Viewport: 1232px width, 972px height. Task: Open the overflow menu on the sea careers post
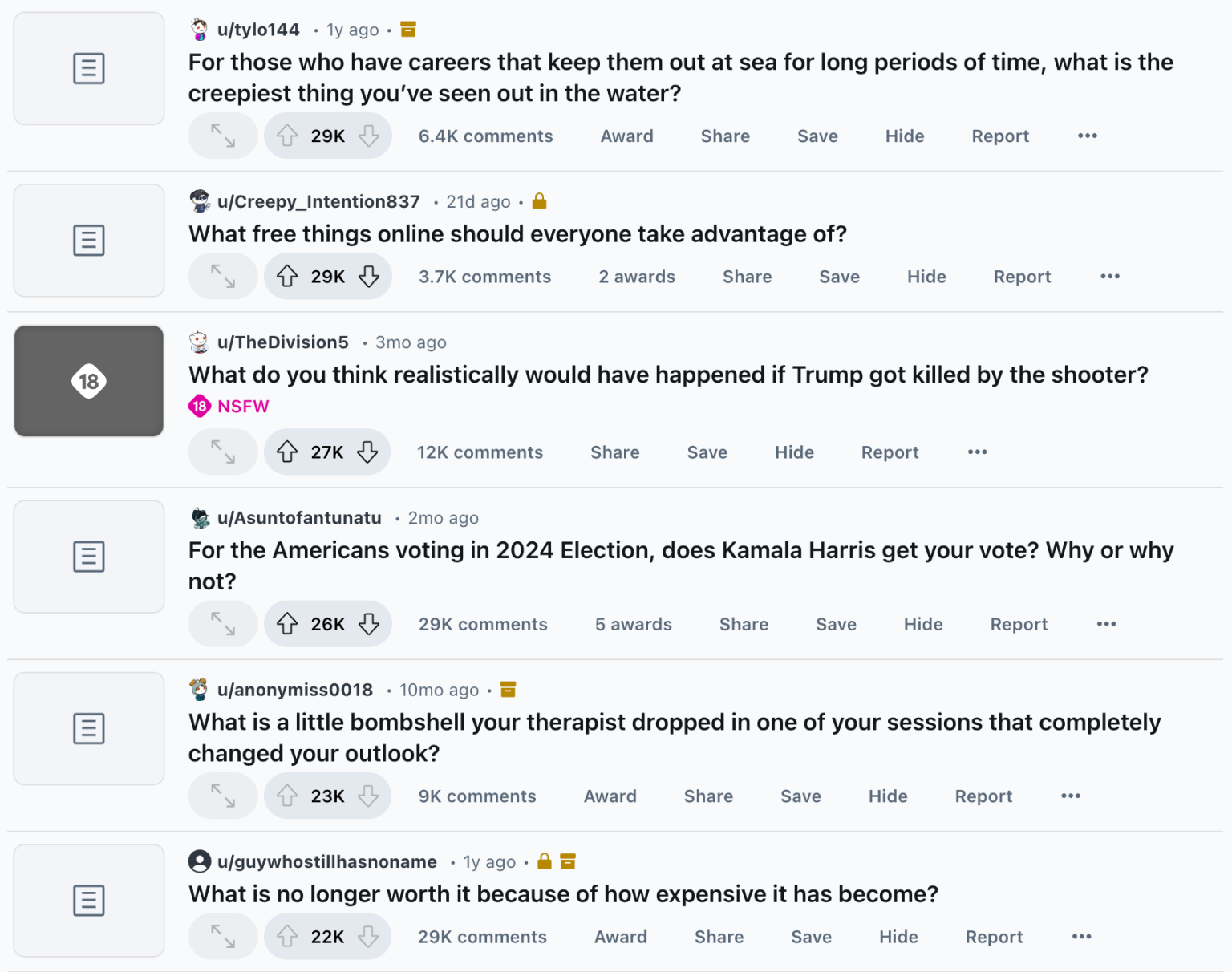point(1087,136)
